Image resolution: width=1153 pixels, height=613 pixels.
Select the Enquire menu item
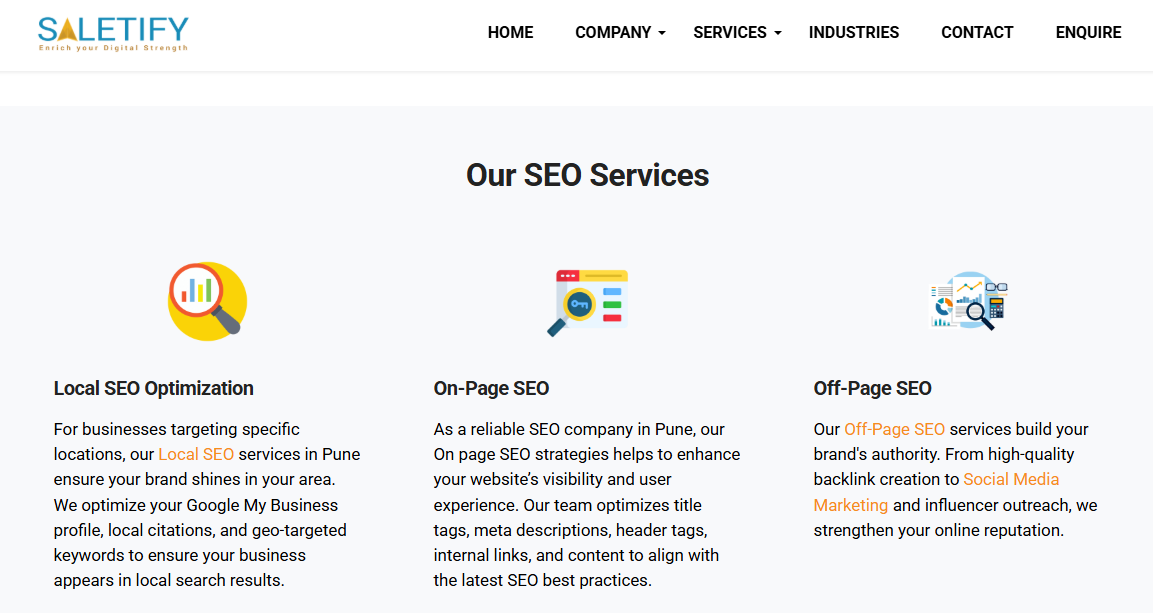1088,32
